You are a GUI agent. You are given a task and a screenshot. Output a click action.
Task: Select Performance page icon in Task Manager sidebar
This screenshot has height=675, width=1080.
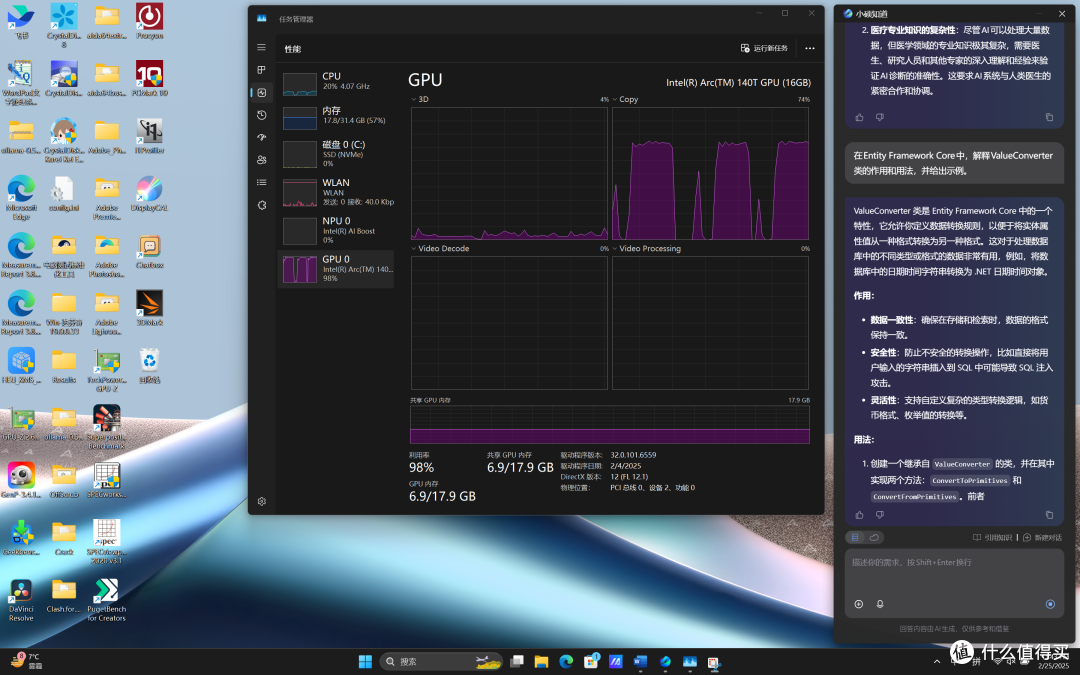[x=262, y=92]
